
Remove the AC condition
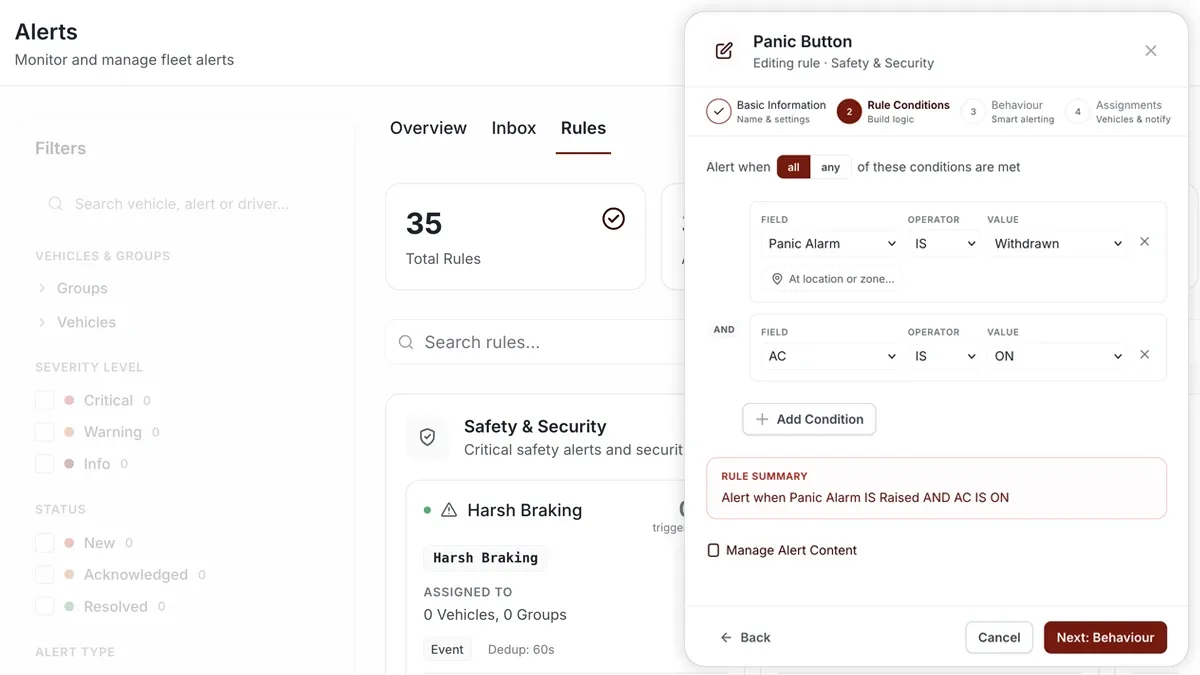tap(1145, 355)
